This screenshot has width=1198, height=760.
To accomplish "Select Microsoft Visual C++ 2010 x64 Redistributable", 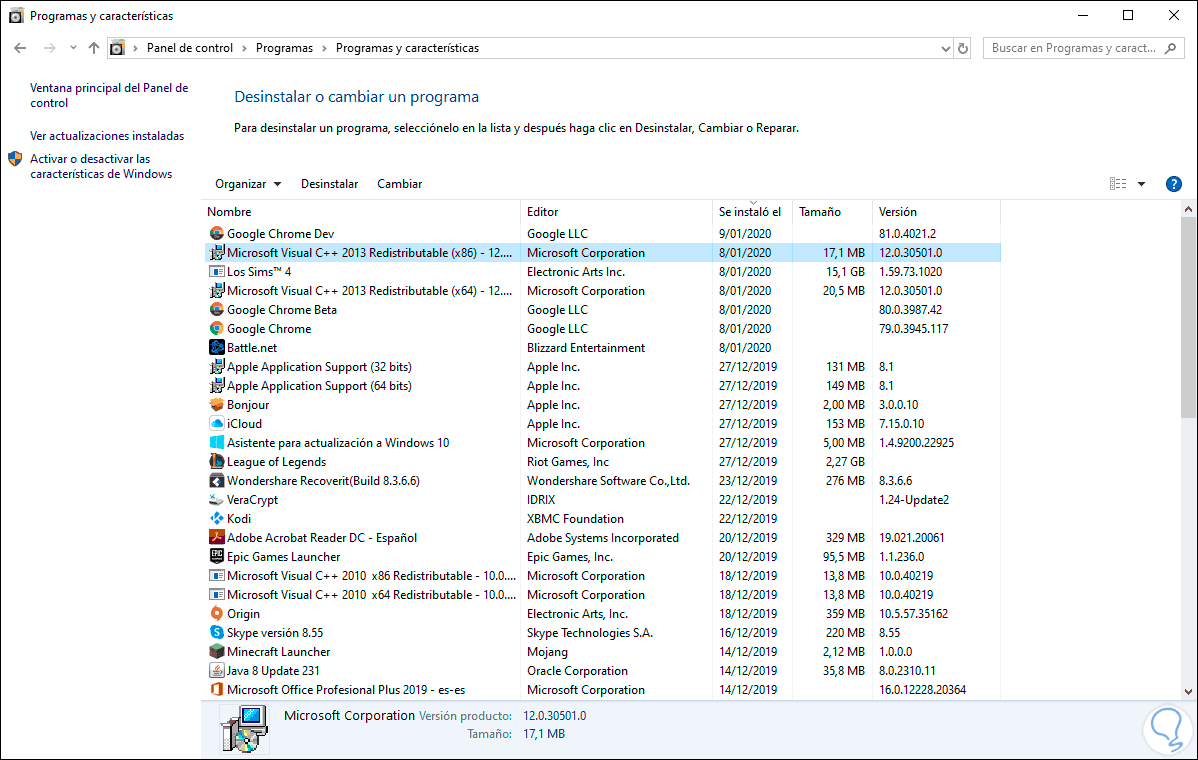I will point(371,595).
